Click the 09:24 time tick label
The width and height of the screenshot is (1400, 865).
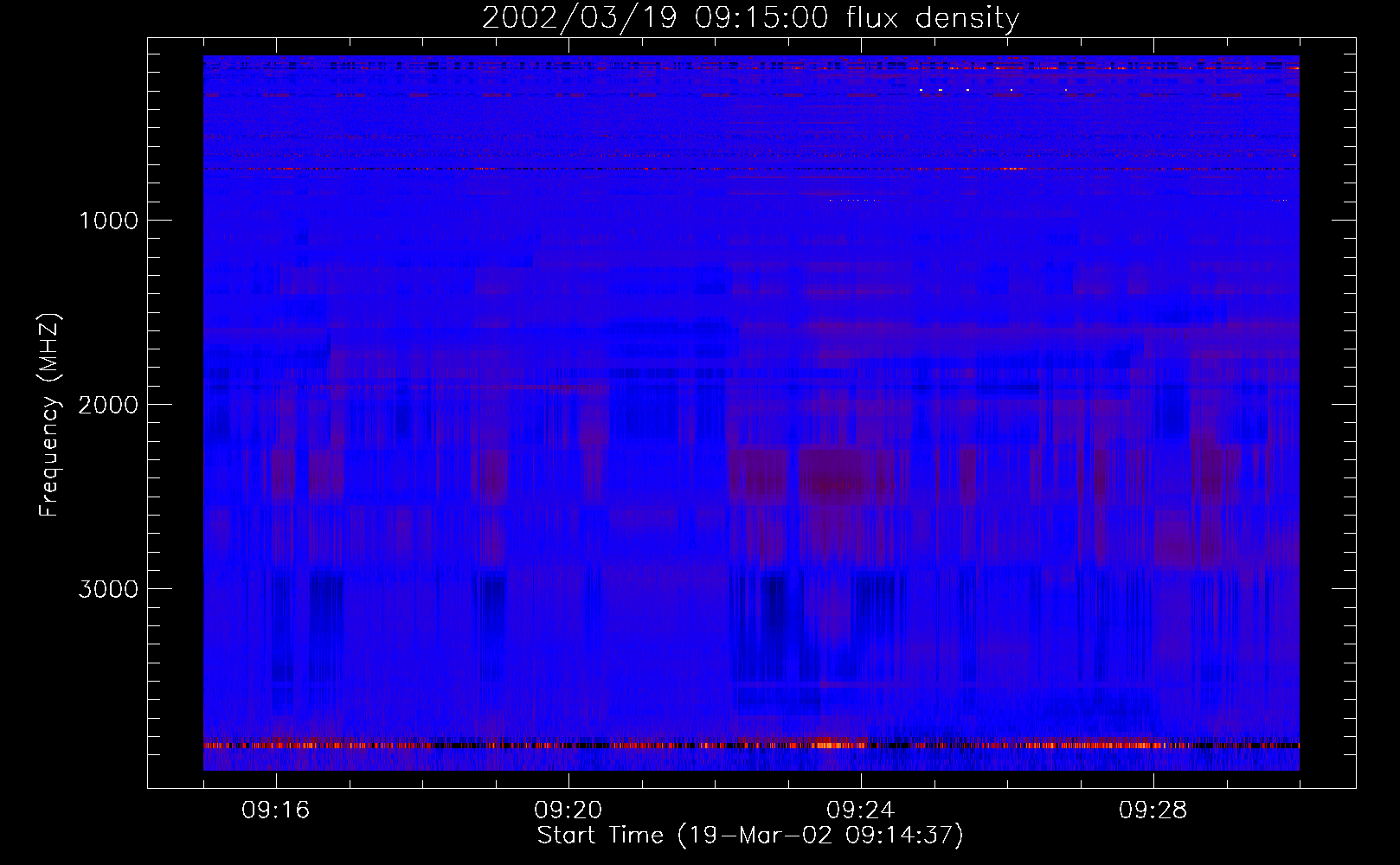(x=861, y=811)
